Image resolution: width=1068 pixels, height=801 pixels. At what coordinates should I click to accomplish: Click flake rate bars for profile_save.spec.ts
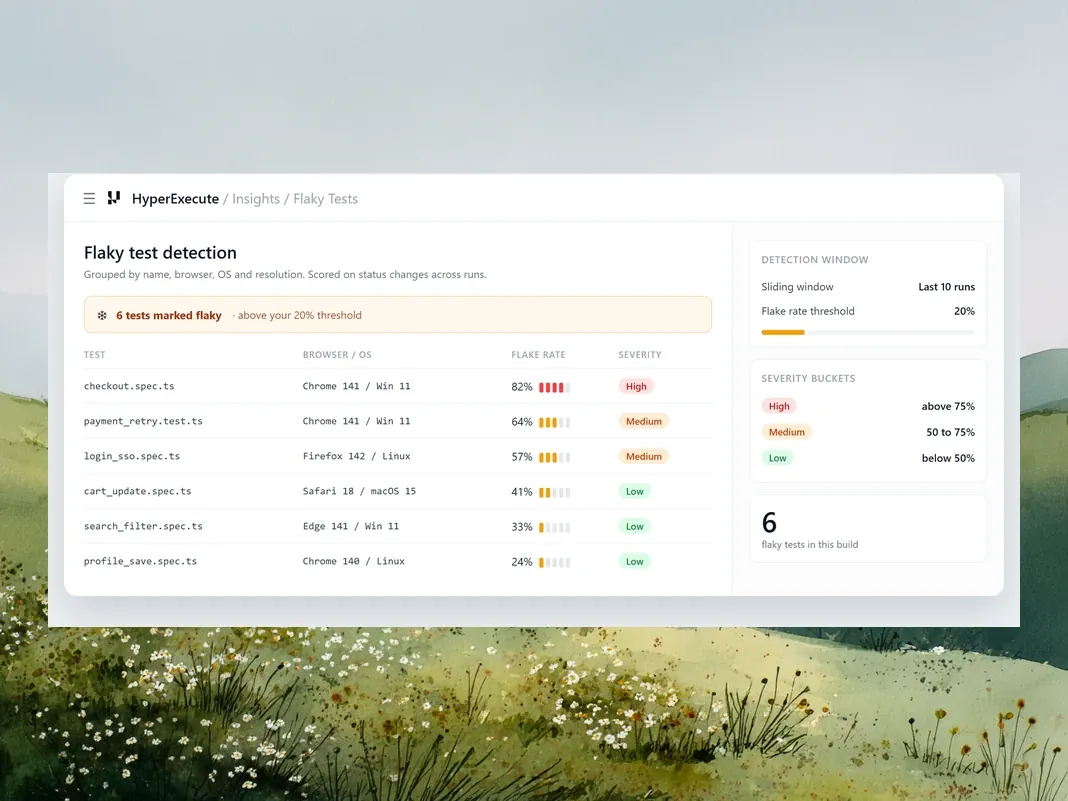[554, 562]
